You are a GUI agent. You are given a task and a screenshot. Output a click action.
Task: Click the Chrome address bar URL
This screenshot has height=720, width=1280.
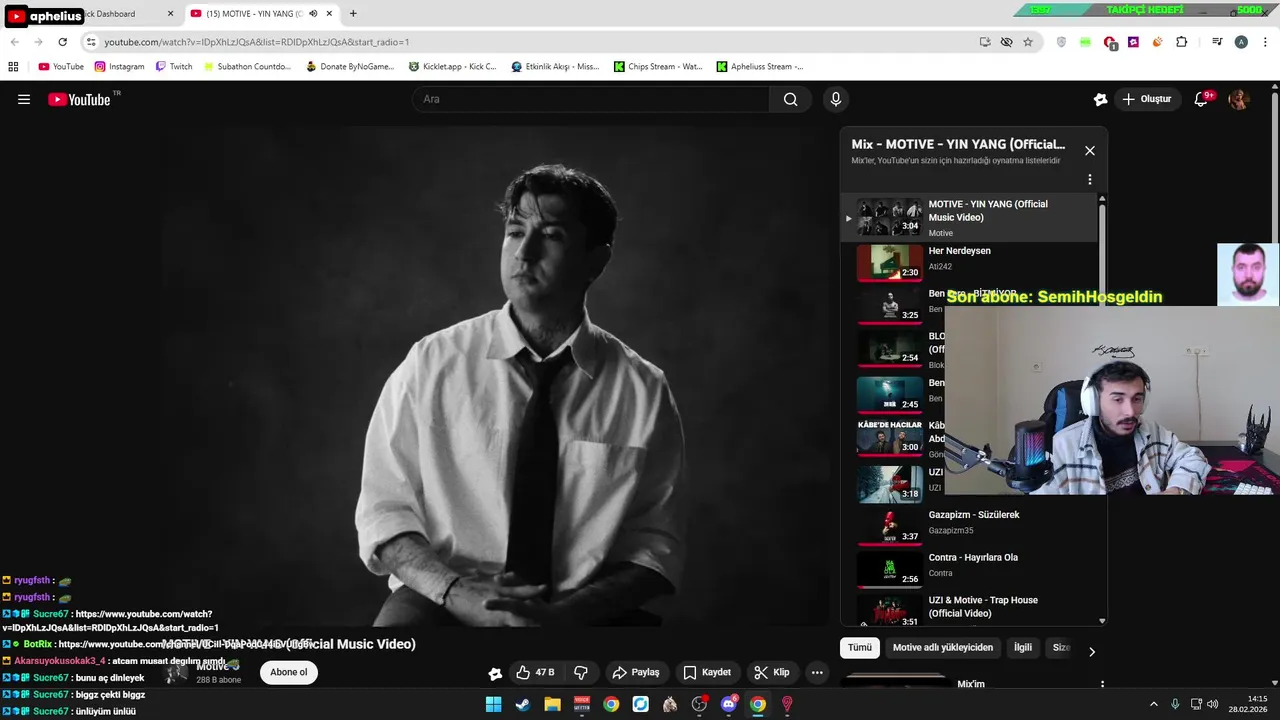pos(257,42)
